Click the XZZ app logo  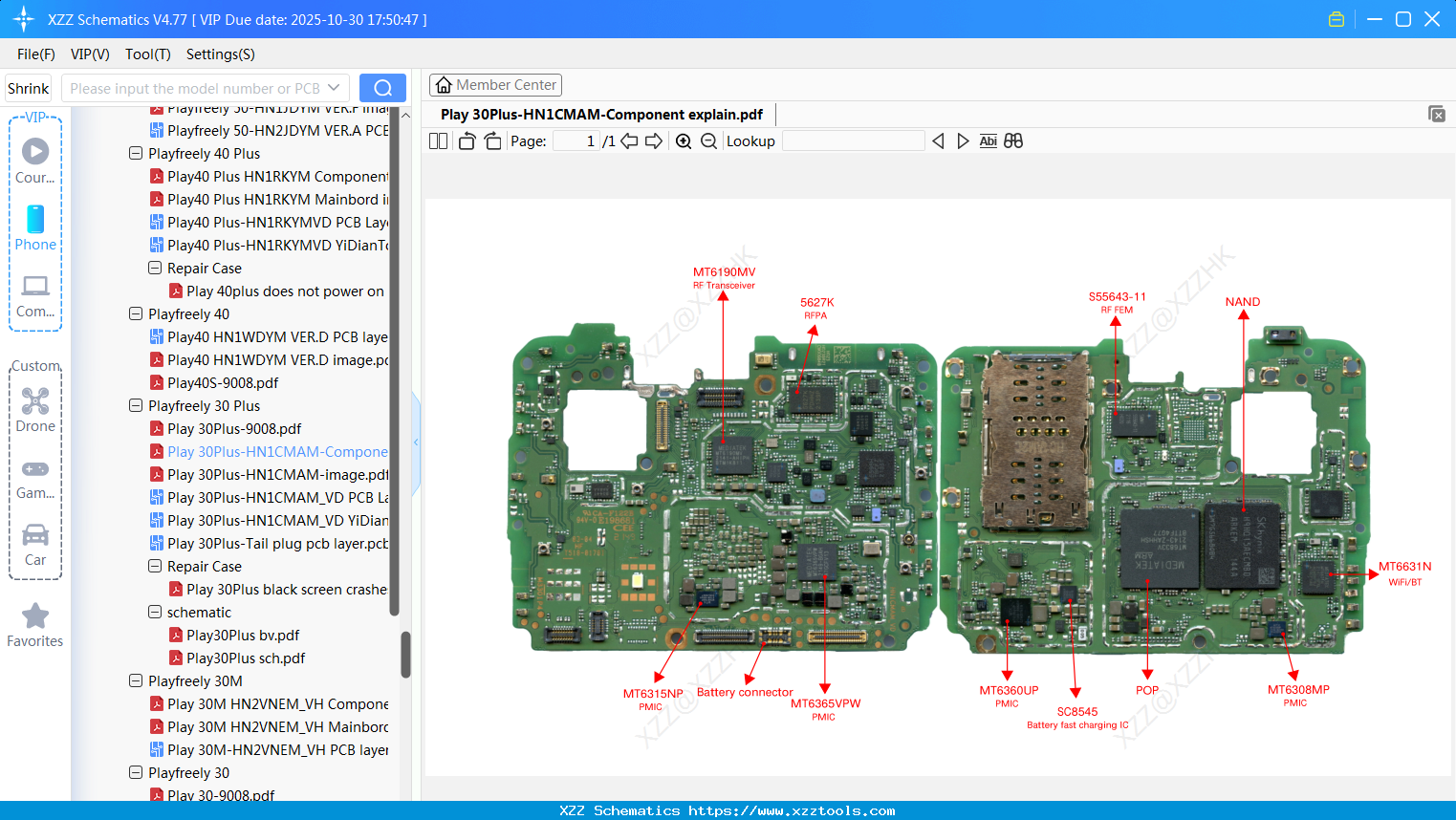click(x=24, y=19)
